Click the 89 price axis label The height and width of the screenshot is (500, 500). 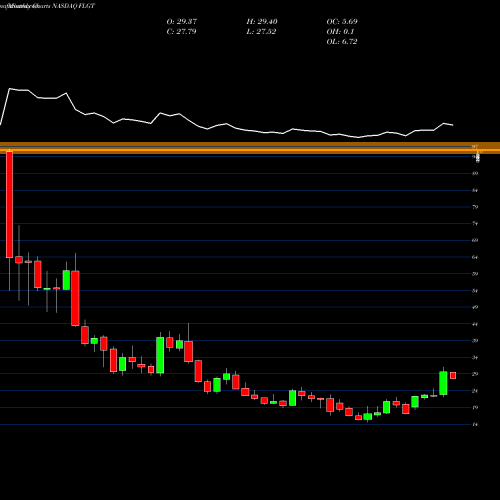pos(475,173)
